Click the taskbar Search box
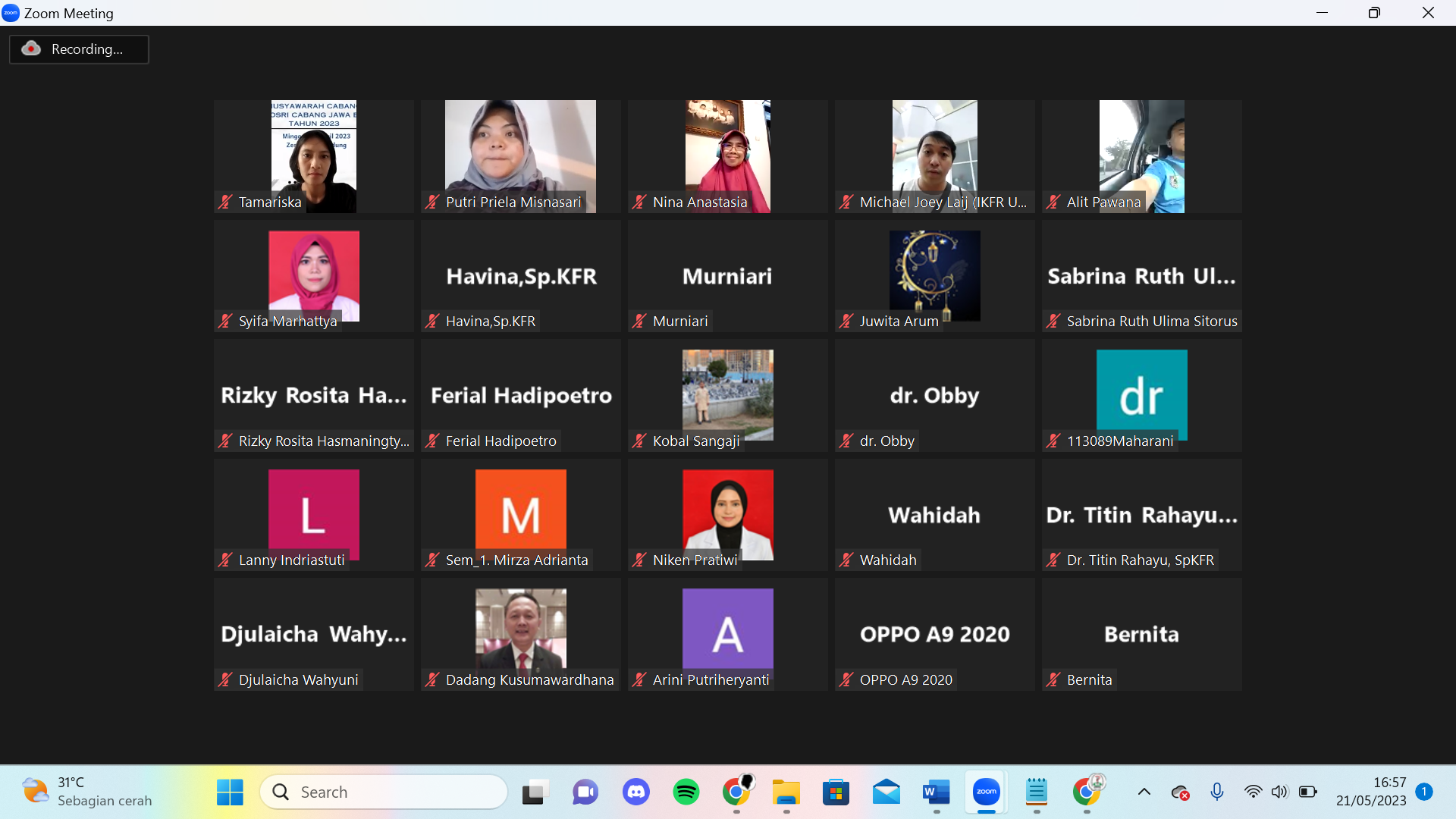The image size is (1456, 819). pyautogui.click(x=384, y=792)
